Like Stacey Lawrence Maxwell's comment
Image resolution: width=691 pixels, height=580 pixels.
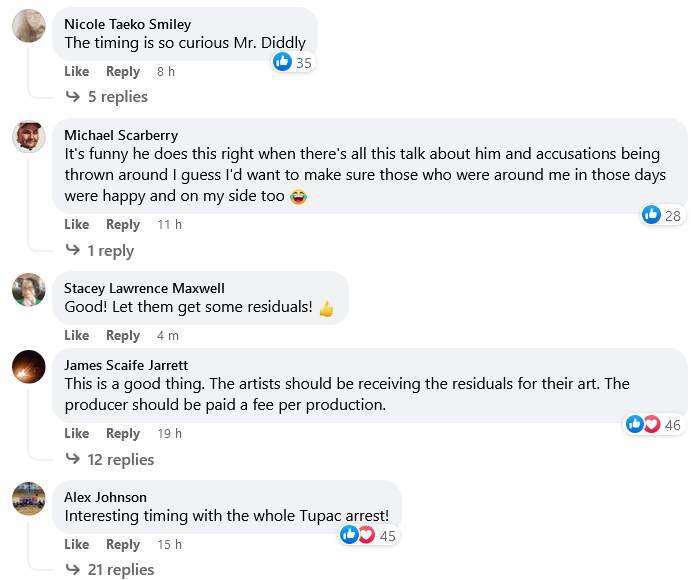tap(77, 336)
